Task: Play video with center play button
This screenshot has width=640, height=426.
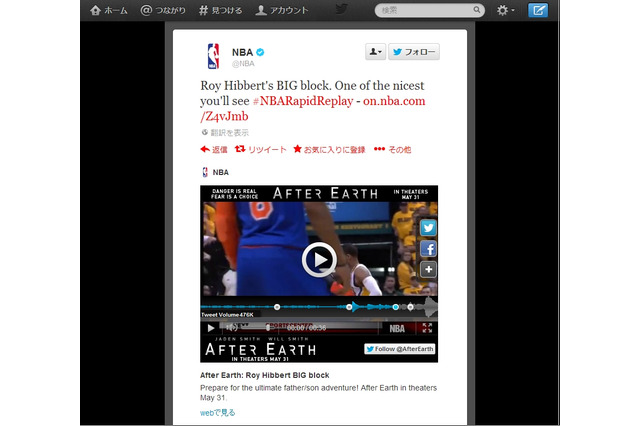Action: click(319, 260)
